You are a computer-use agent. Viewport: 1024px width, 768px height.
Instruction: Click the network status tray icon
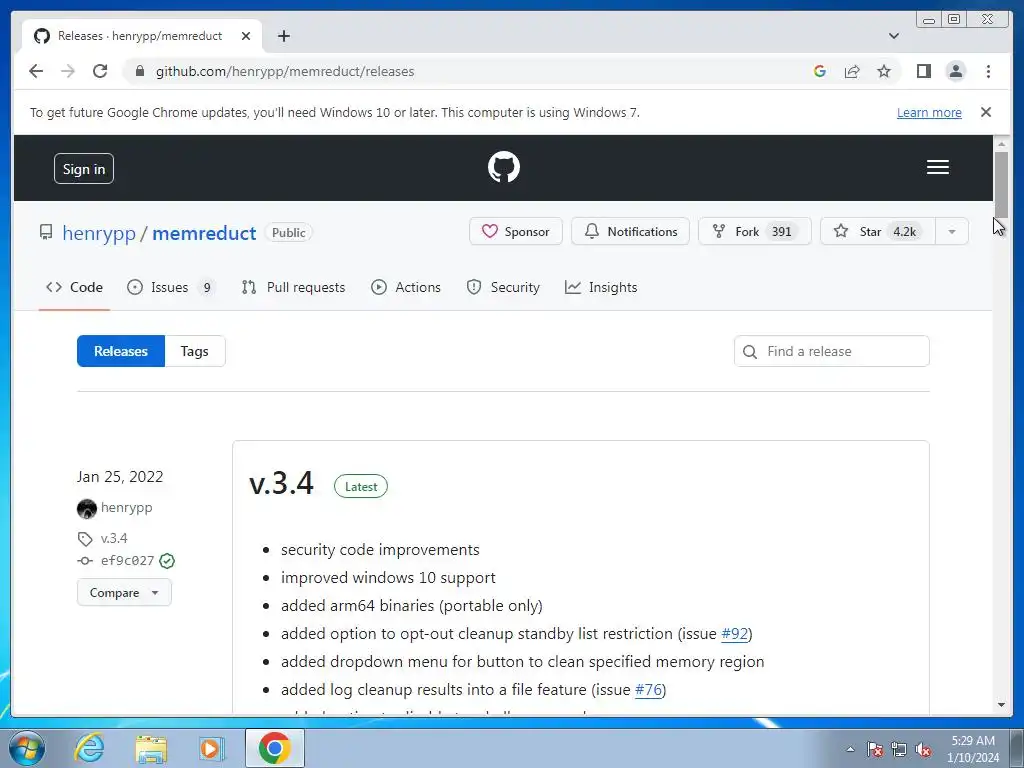(899, 749)
